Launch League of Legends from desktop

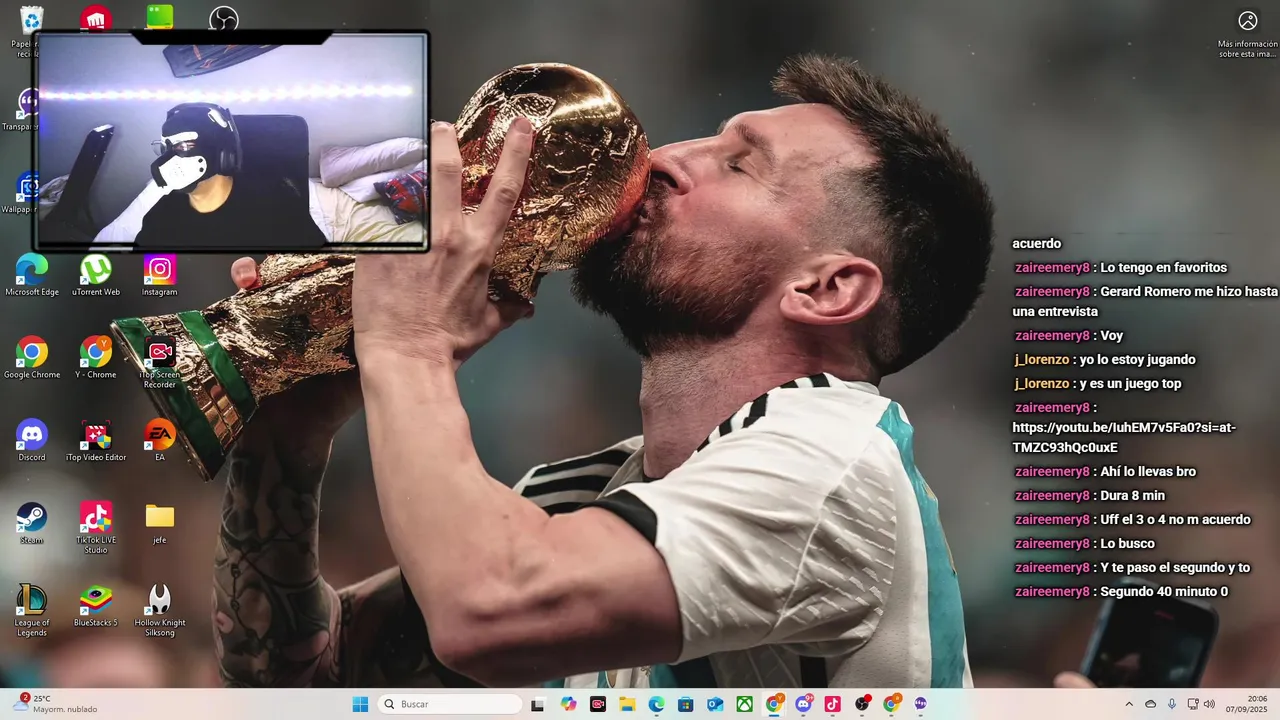click(32, 611)
